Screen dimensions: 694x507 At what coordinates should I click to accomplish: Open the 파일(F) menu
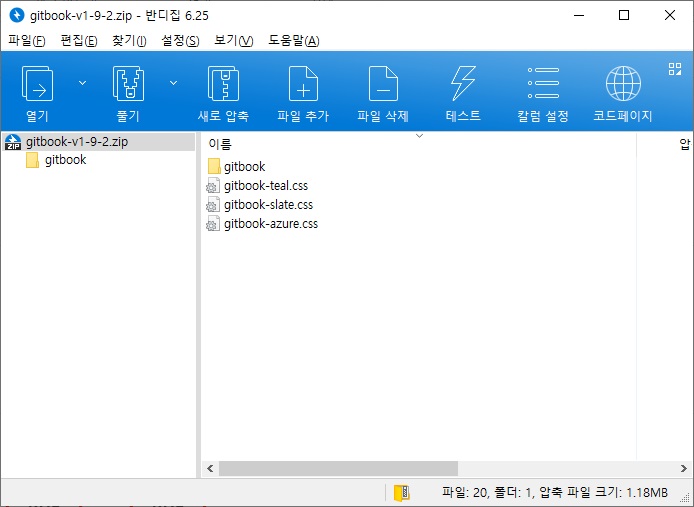[27, 41]
